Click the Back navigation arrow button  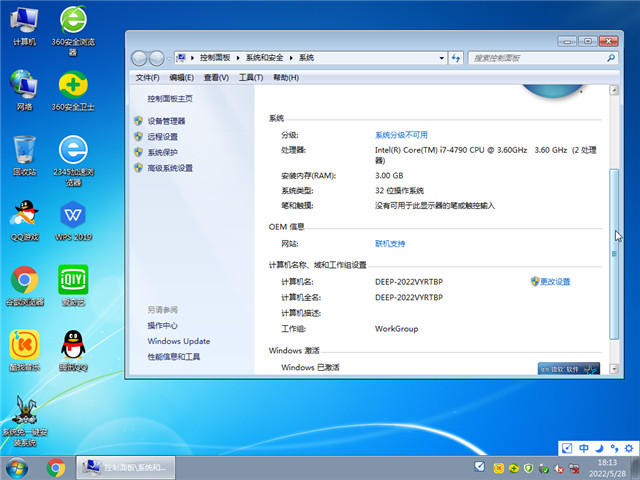[x=139, y=58]
